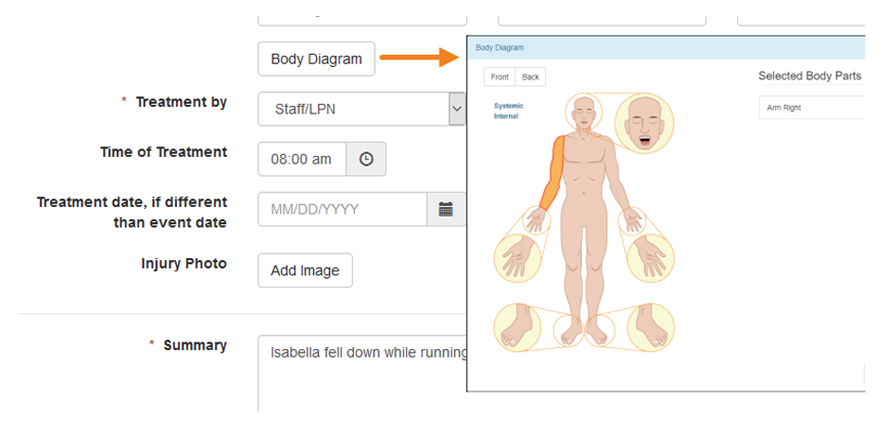Click the Treatment date MM/DD/YYYY field
The width and height of the screenshot is (882, 428).
pos(342,209)
